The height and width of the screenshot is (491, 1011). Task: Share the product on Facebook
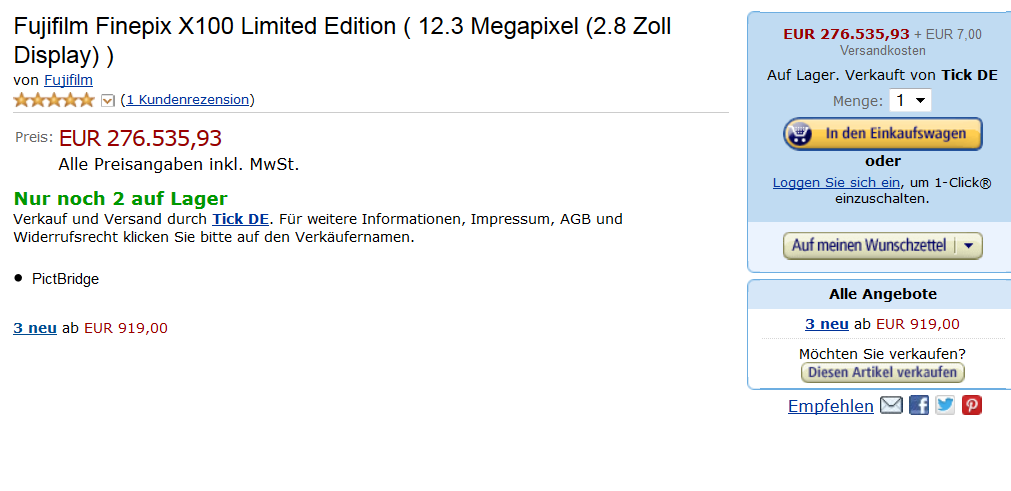(919, 406)
